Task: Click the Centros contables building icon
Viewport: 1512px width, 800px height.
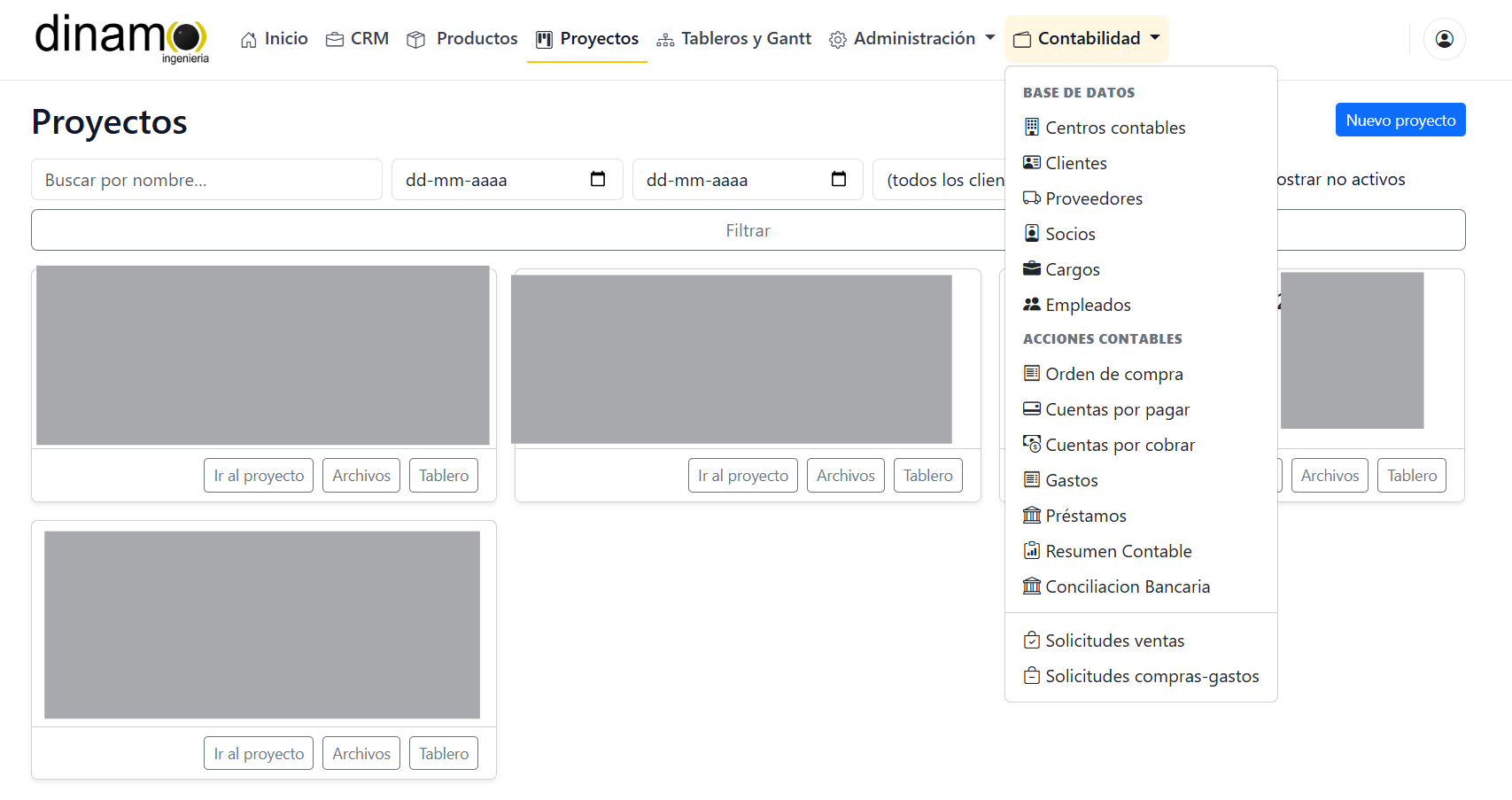Action: 1031,127
